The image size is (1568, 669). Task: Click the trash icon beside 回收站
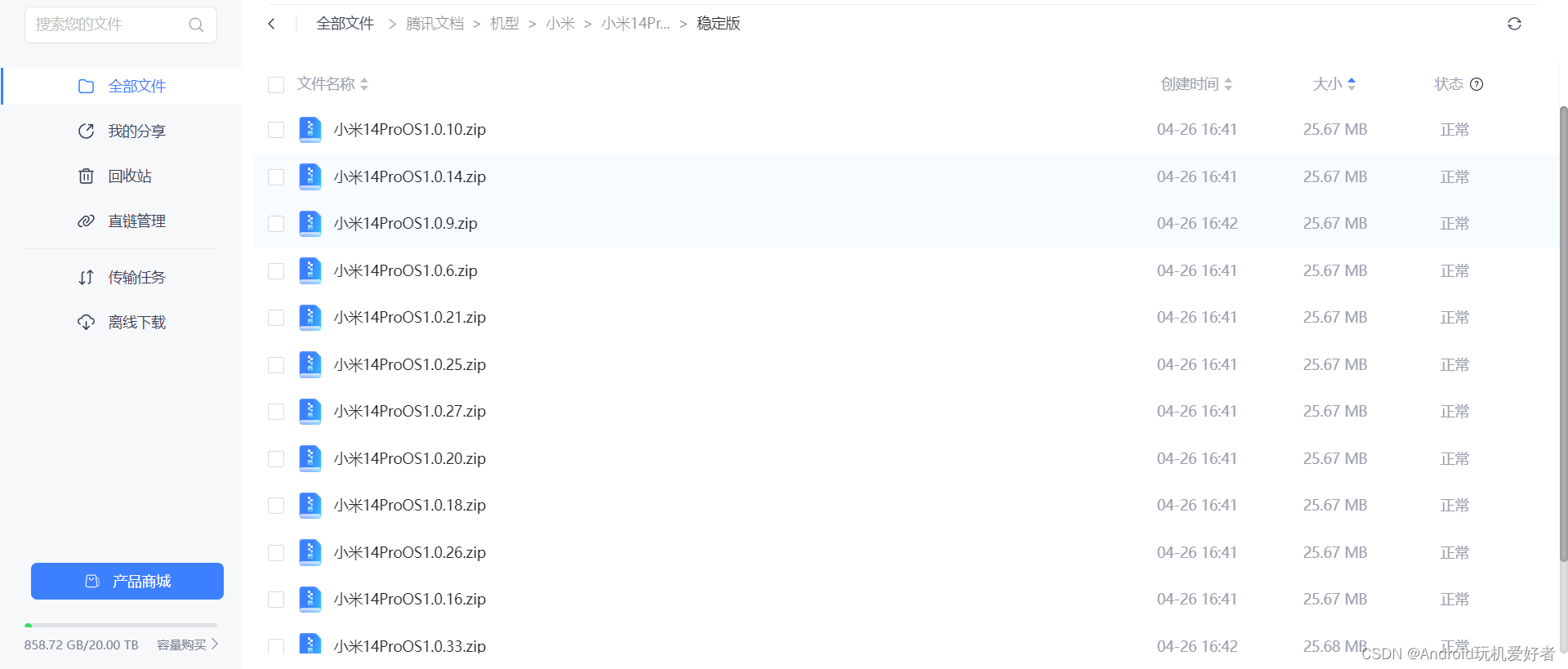coord(86,176)
